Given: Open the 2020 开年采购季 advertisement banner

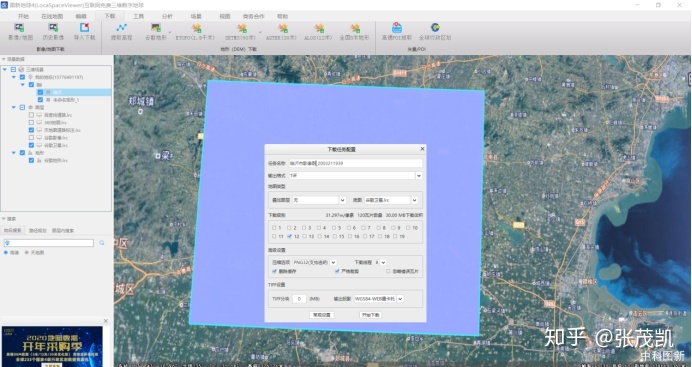Looking at the screenshot, I should 52,346.
